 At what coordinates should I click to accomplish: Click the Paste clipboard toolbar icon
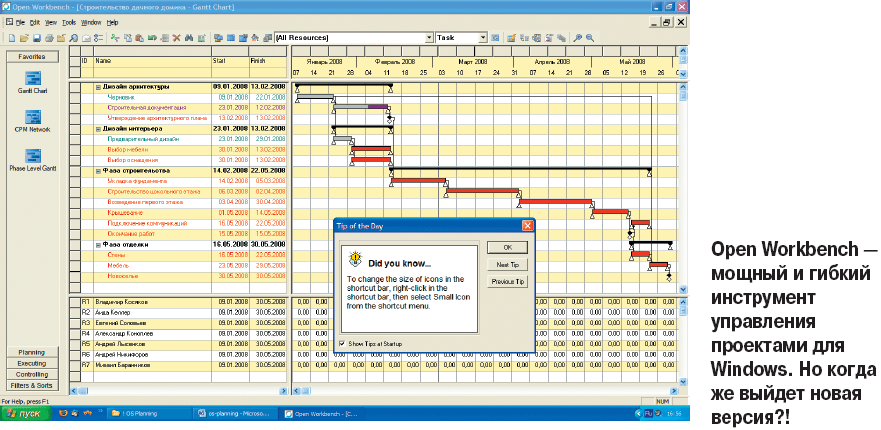139,38
